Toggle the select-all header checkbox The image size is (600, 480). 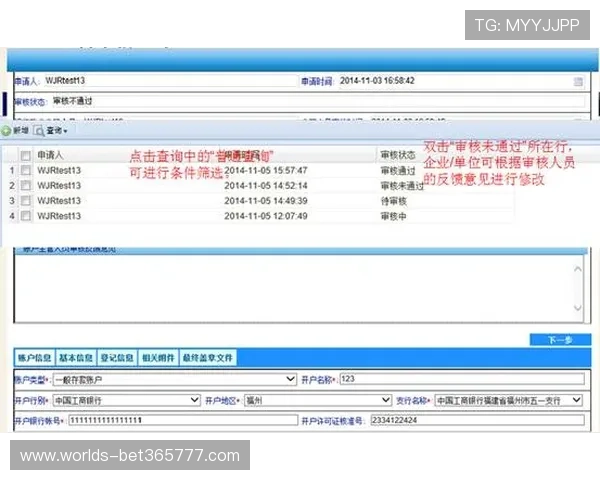26,155
